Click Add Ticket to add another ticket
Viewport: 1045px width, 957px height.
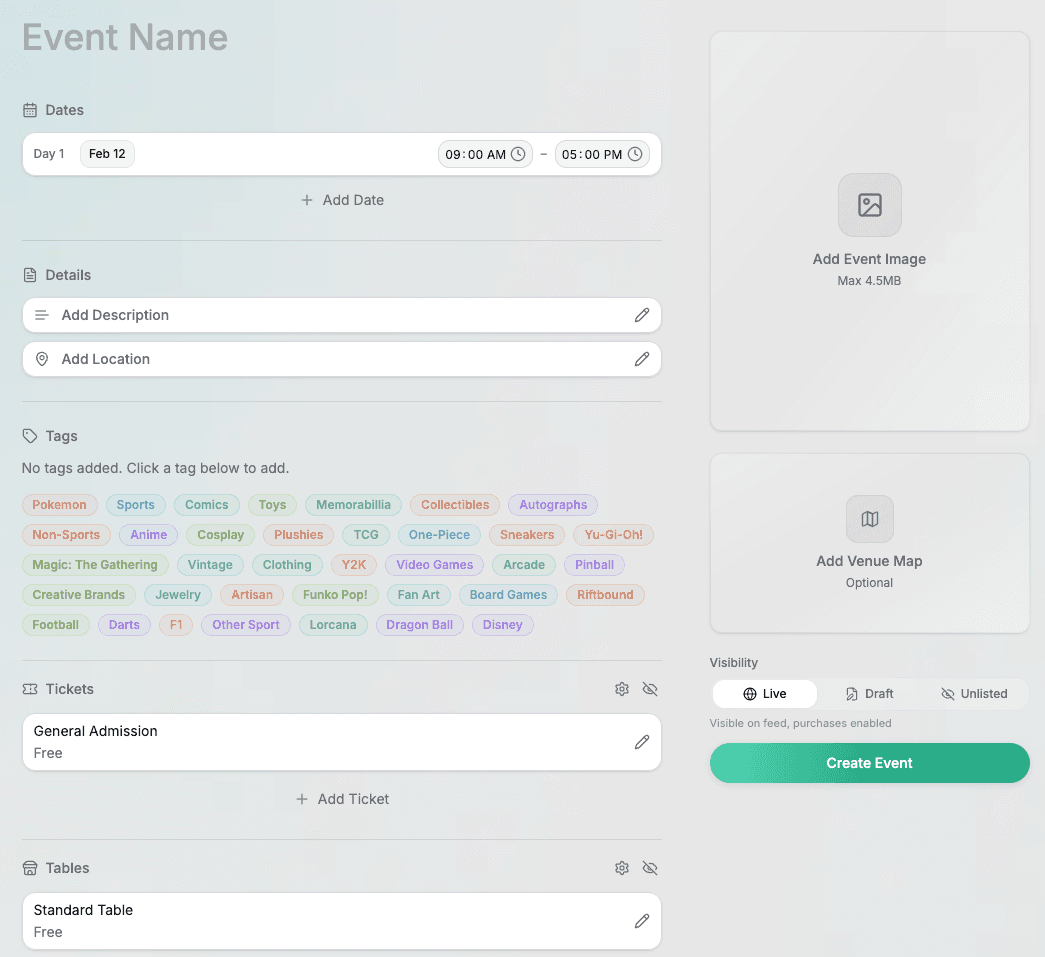342,799
